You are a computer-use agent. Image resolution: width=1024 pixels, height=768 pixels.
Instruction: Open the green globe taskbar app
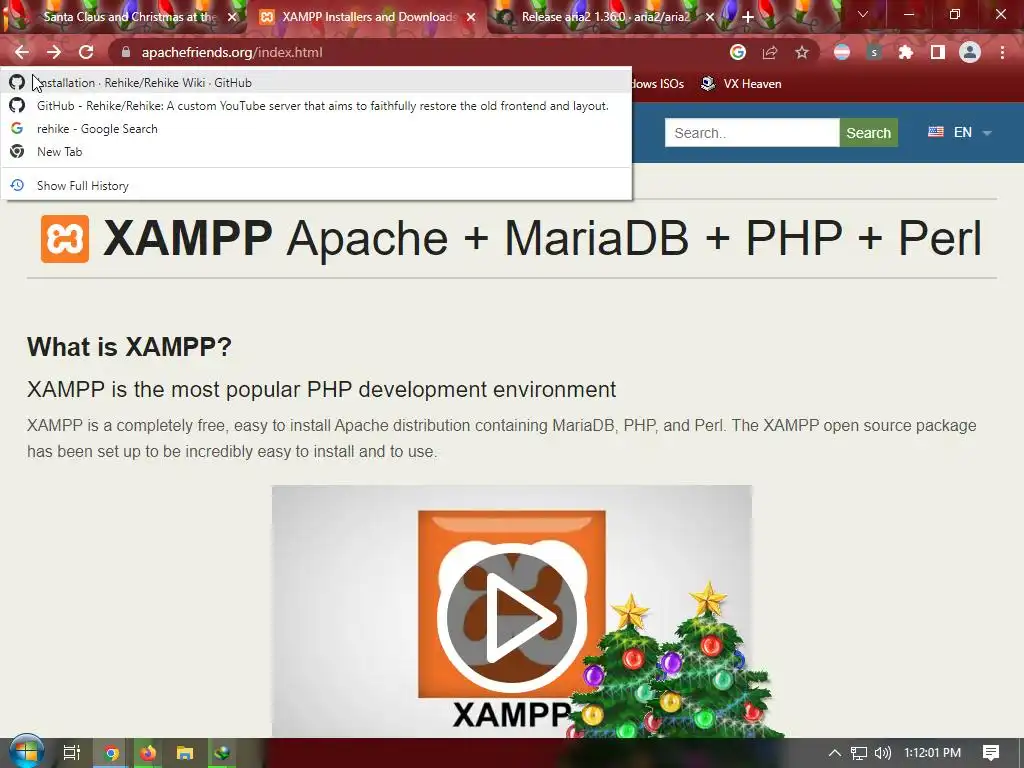click(222, 753)
